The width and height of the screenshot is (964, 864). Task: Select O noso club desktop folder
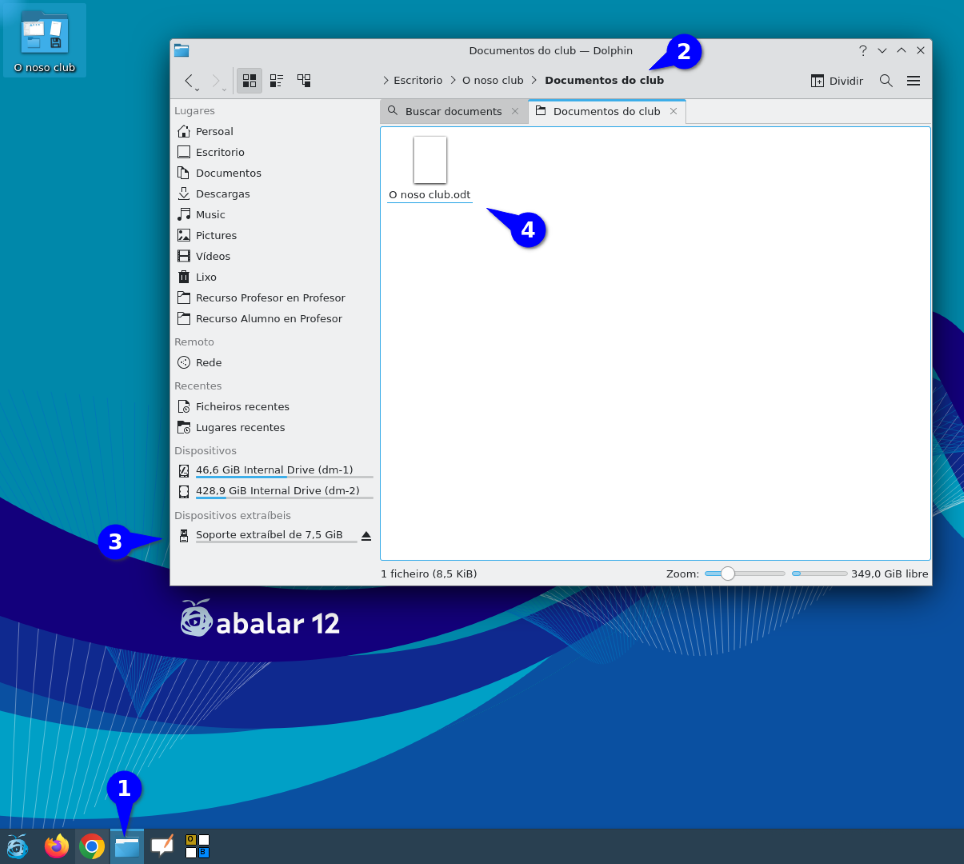point(44,41)
